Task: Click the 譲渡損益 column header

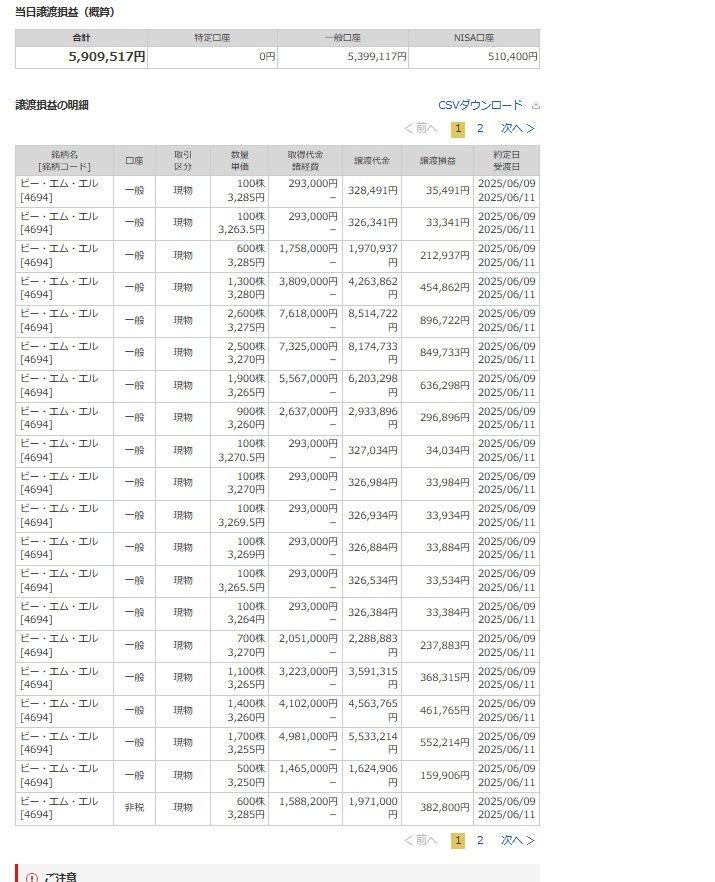Action: tap(437, 160)
